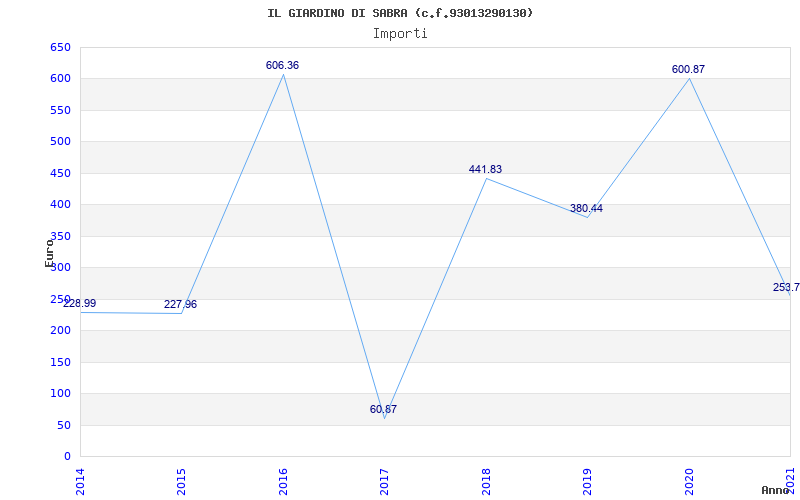The height and width of the screenshot is (500, 800).
Task: Click the 400 y-axis tick label
Action: tap(60, 205)
